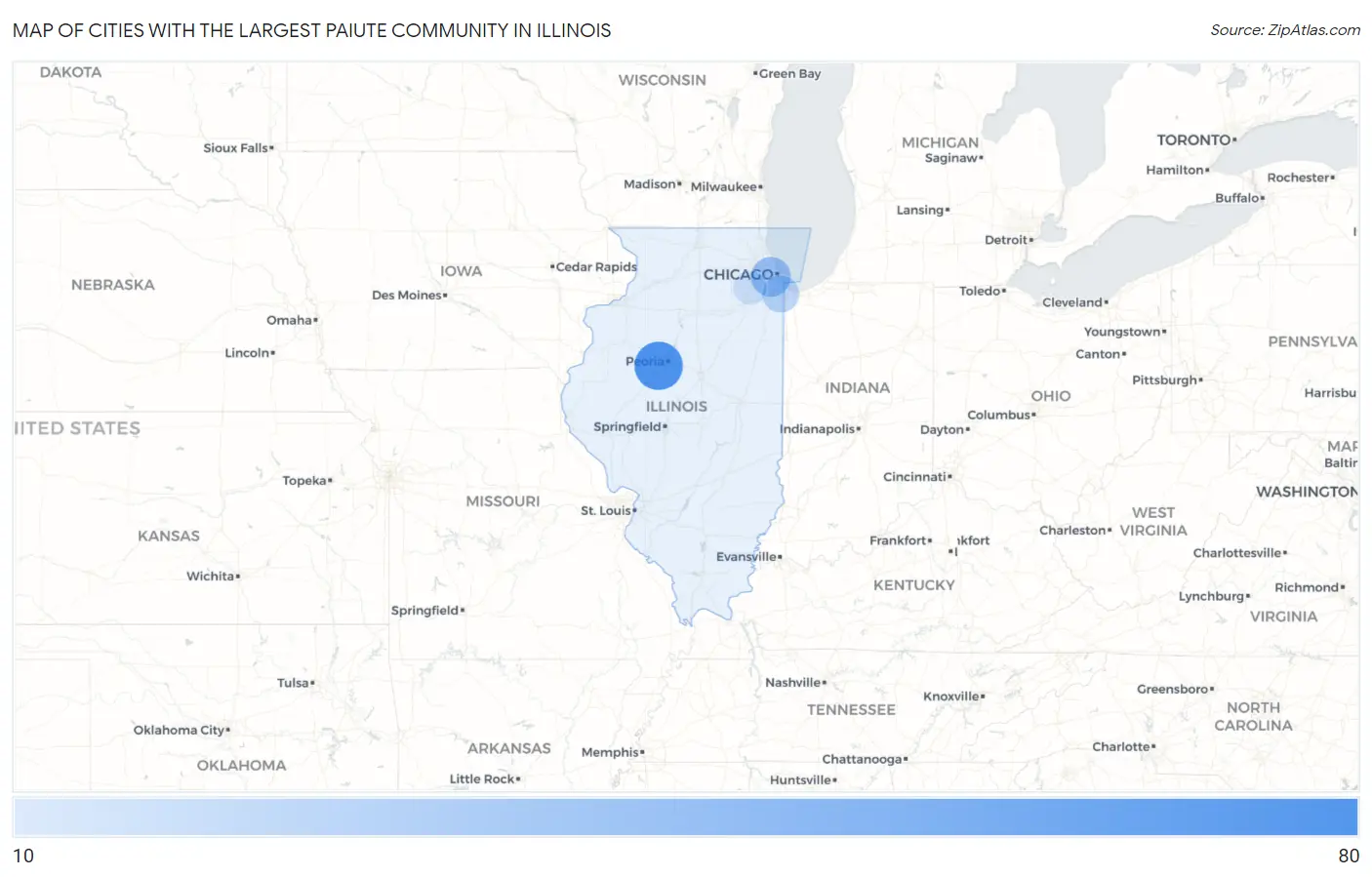Click the Oklahoma City label
The width and height of the screenshot is (1372, 877).
point(182,730)
